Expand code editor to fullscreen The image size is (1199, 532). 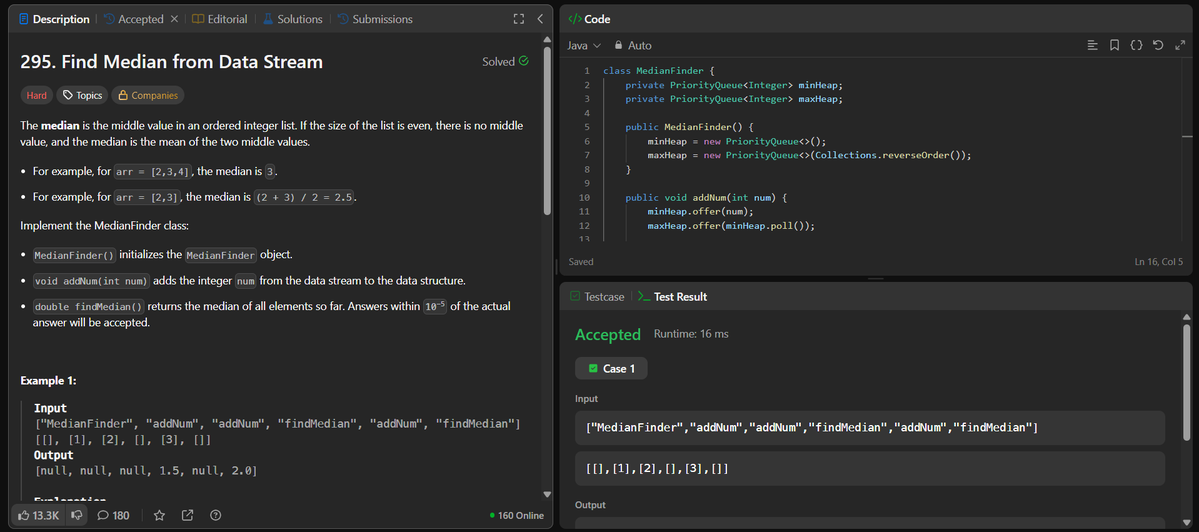[1179, 46]
